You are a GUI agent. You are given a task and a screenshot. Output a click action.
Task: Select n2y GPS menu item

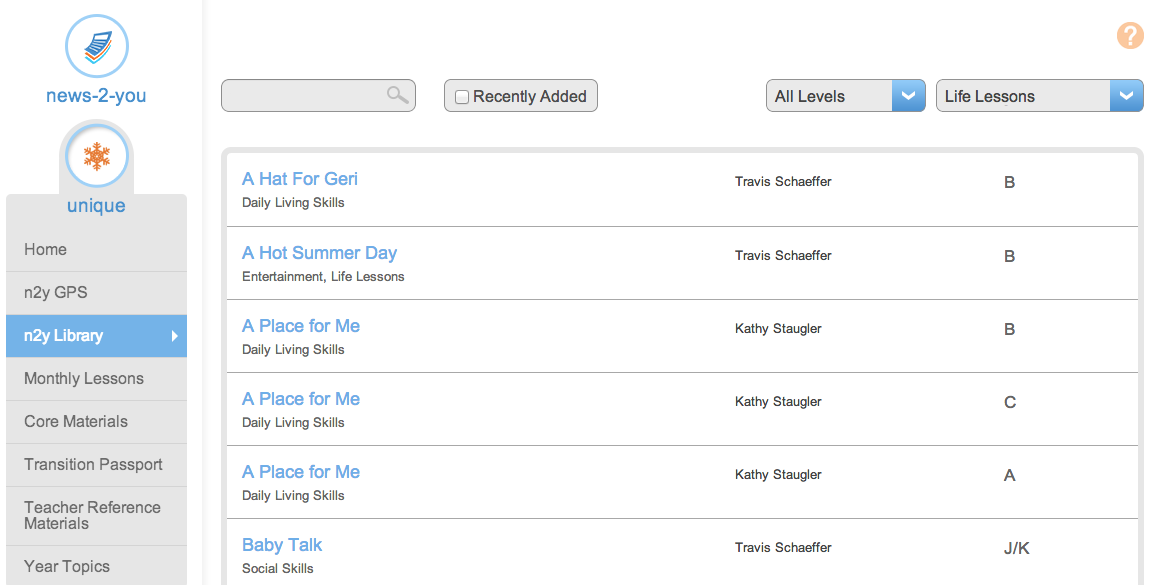tap(56, 293)
